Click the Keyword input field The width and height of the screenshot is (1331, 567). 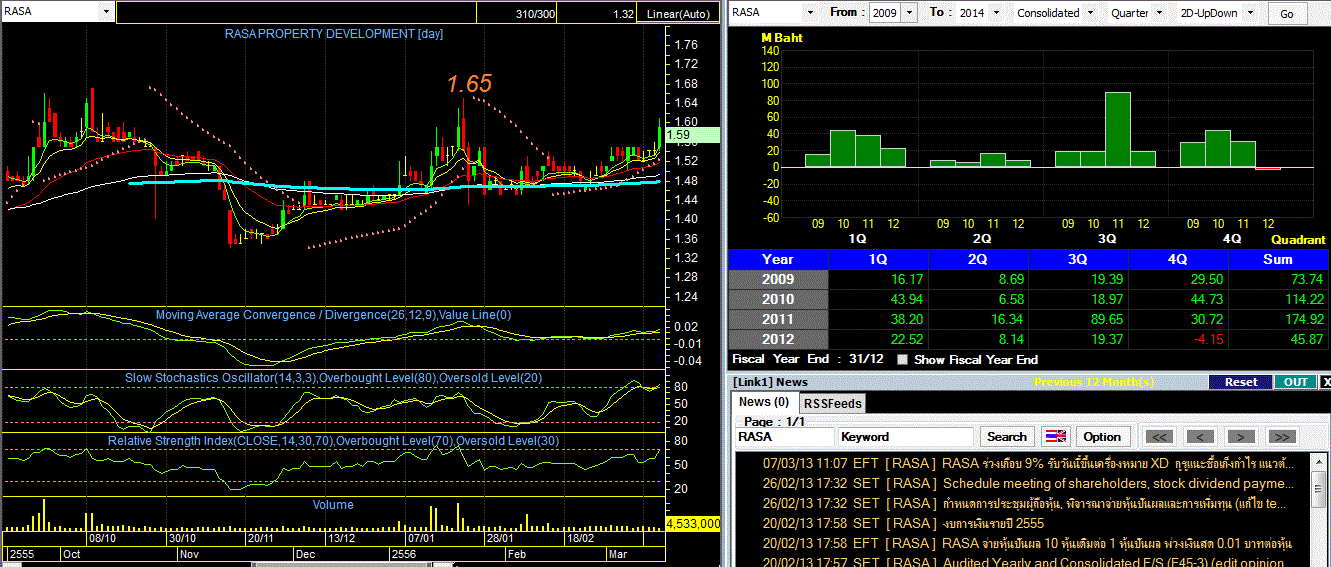click(x=905, y=437)
